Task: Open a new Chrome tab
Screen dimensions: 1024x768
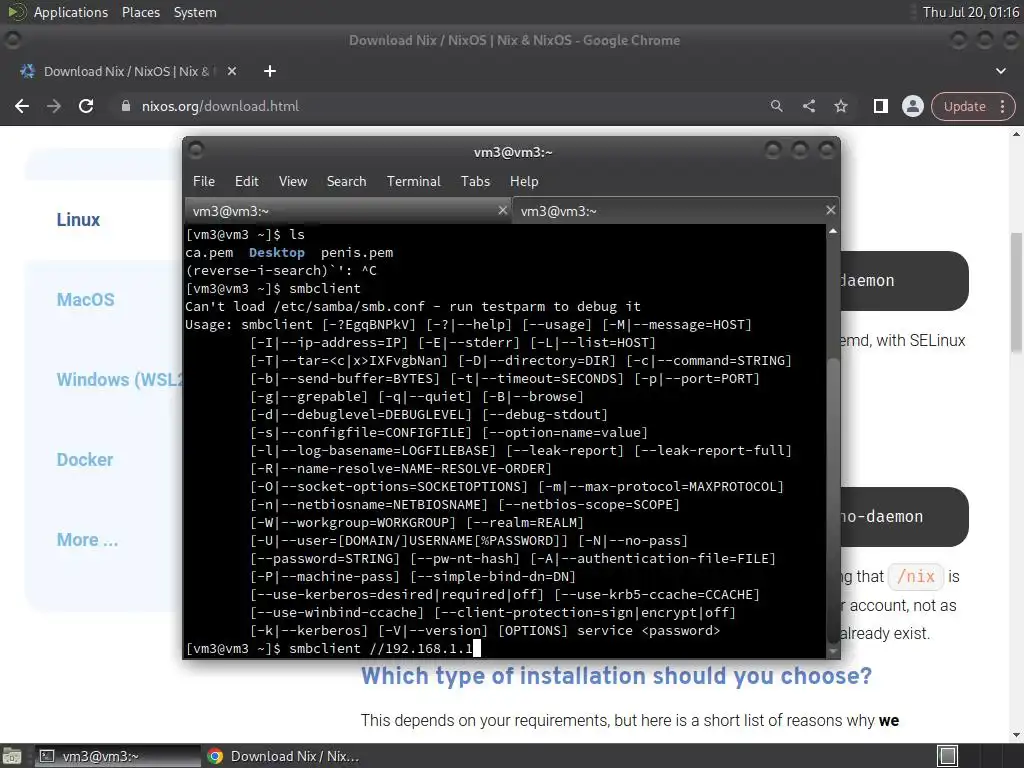Action: (x=270, y=71)
